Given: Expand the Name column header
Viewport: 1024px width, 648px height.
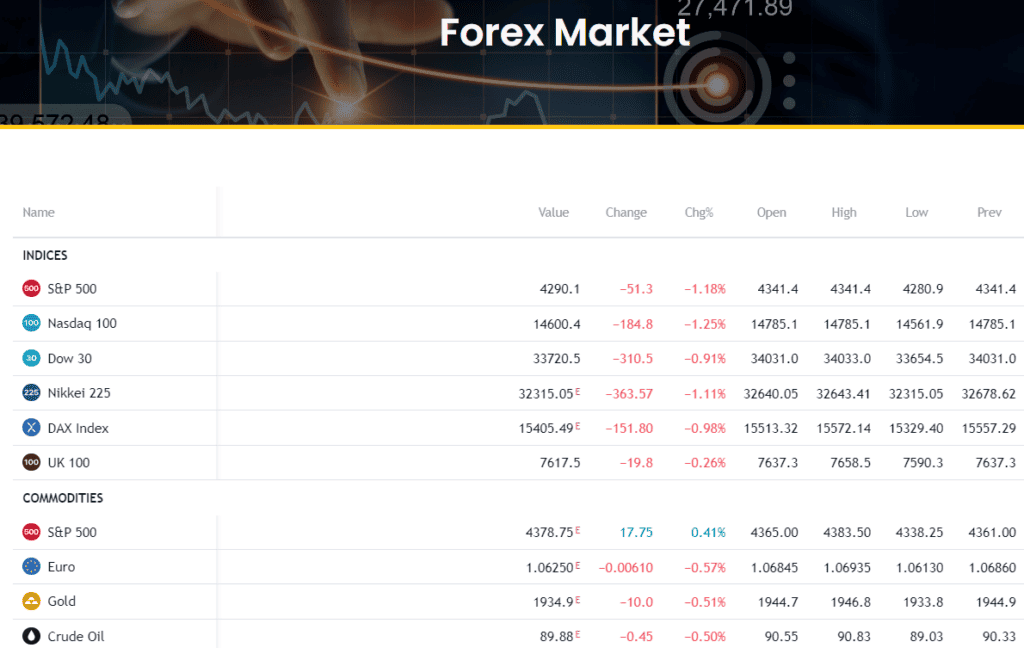Looking at the screenshot, I should pos(38,212).
